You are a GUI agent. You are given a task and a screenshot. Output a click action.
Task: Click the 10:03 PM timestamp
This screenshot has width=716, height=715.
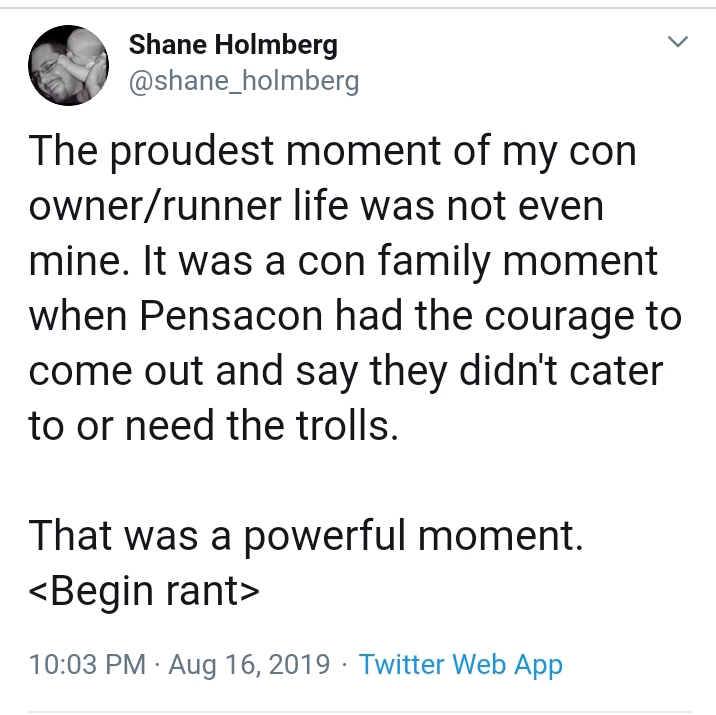pyautogui.click(x=87, y=664)
